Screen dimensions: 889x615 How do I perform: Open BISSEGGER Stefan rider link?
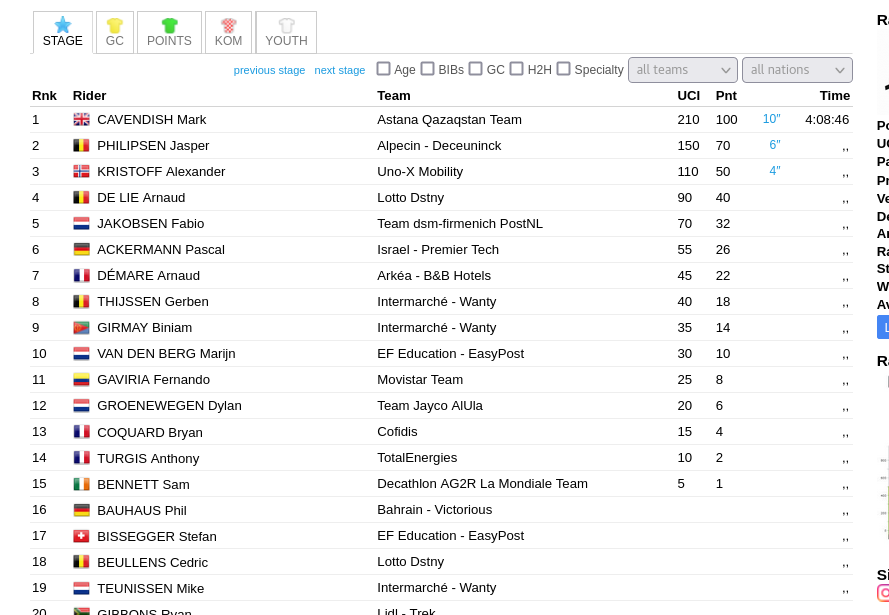[x=157, y=537]
